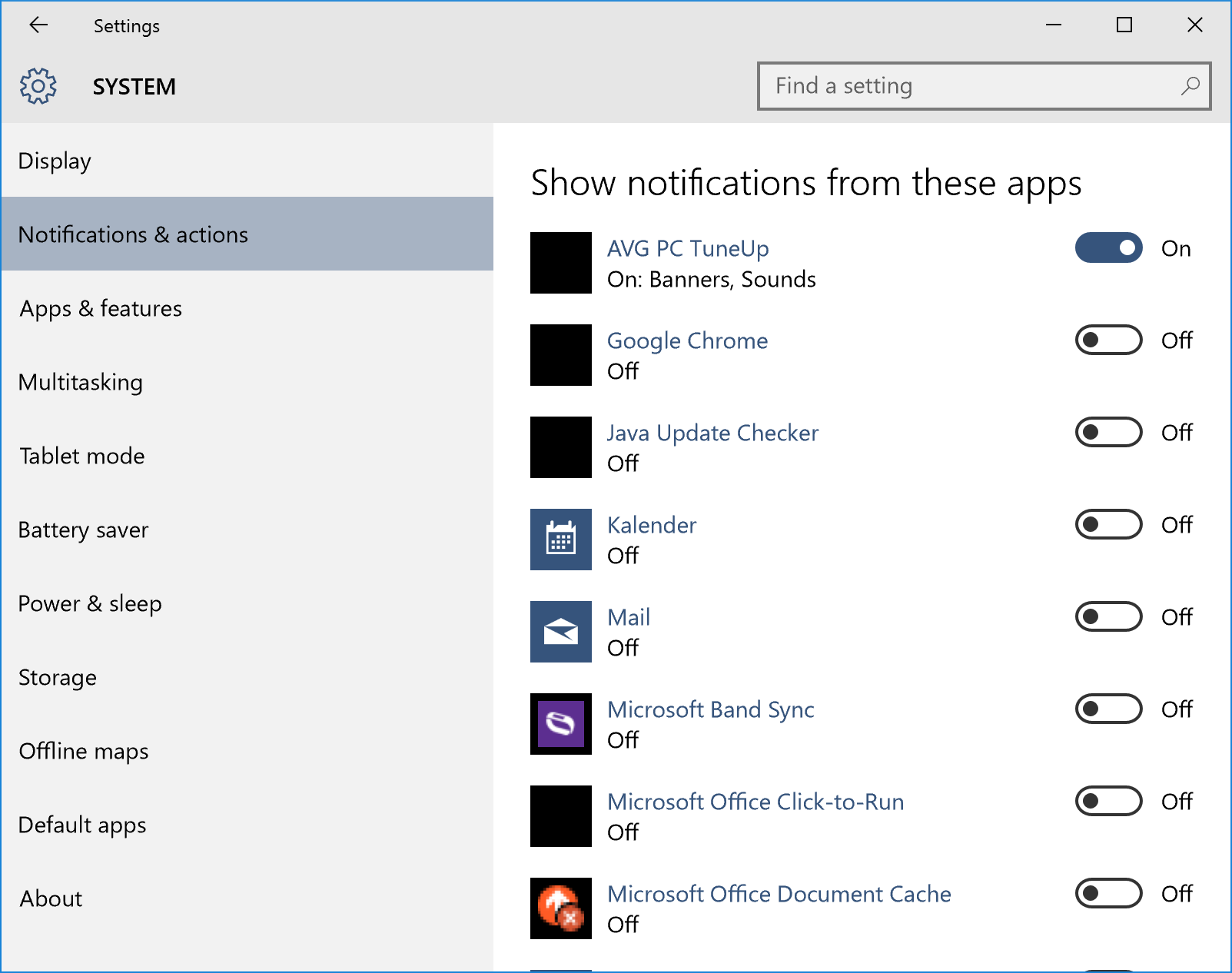Image resolution: width=1232 pixels, height=973 pixels.
Task: Open AVG PC TuneUp notification settings link
Action: pyautogui.click(x=688, y=248)
